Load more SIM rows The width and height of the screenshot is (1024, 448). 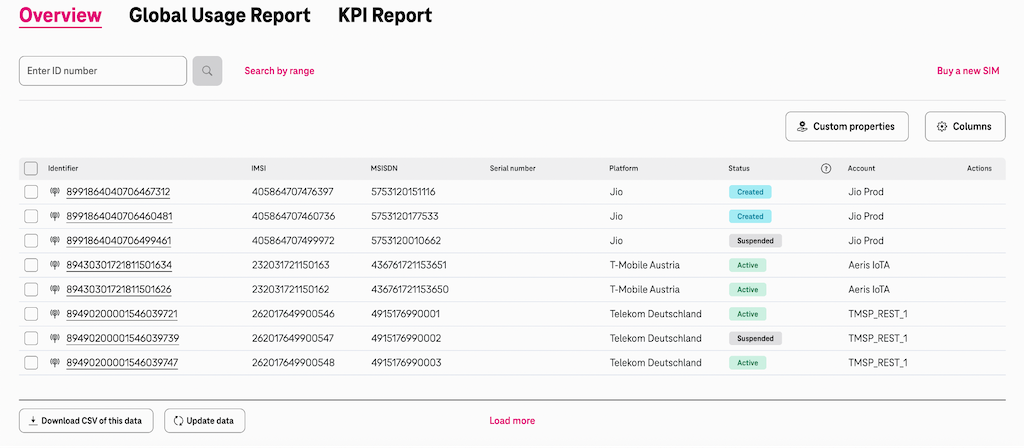[512, 421]
